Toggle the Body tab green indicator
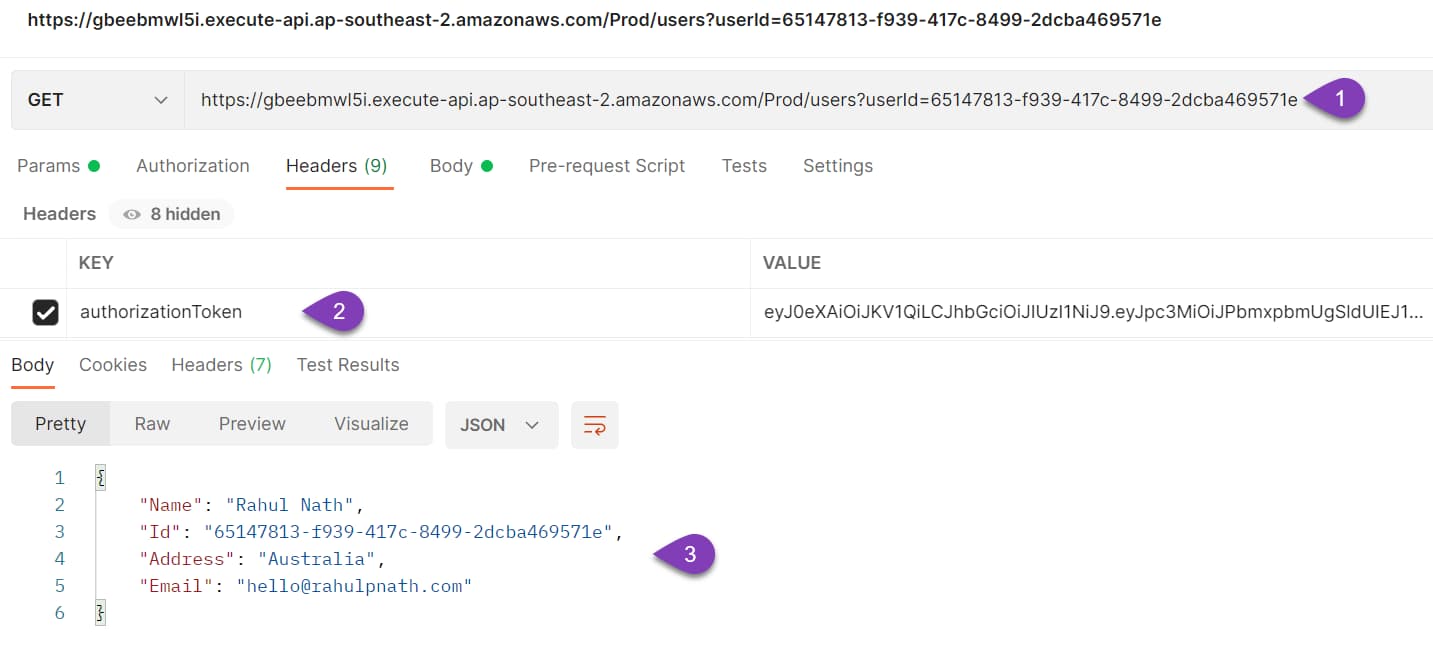1433x647 pixels. pos(488,165)
